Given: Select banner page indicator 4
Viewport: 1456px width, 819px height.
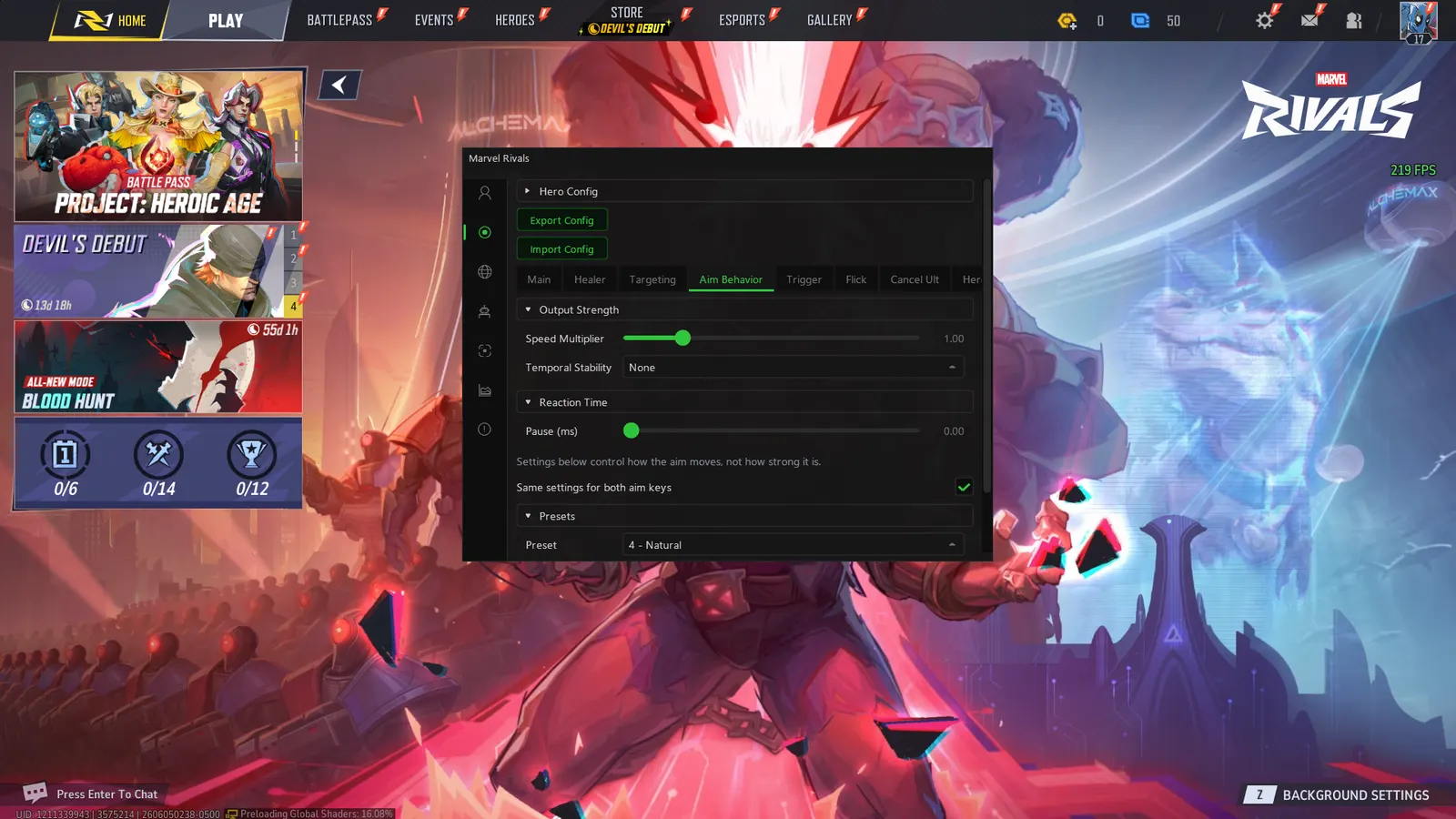Looking at the screenshot, I should (x=293, y=307).
